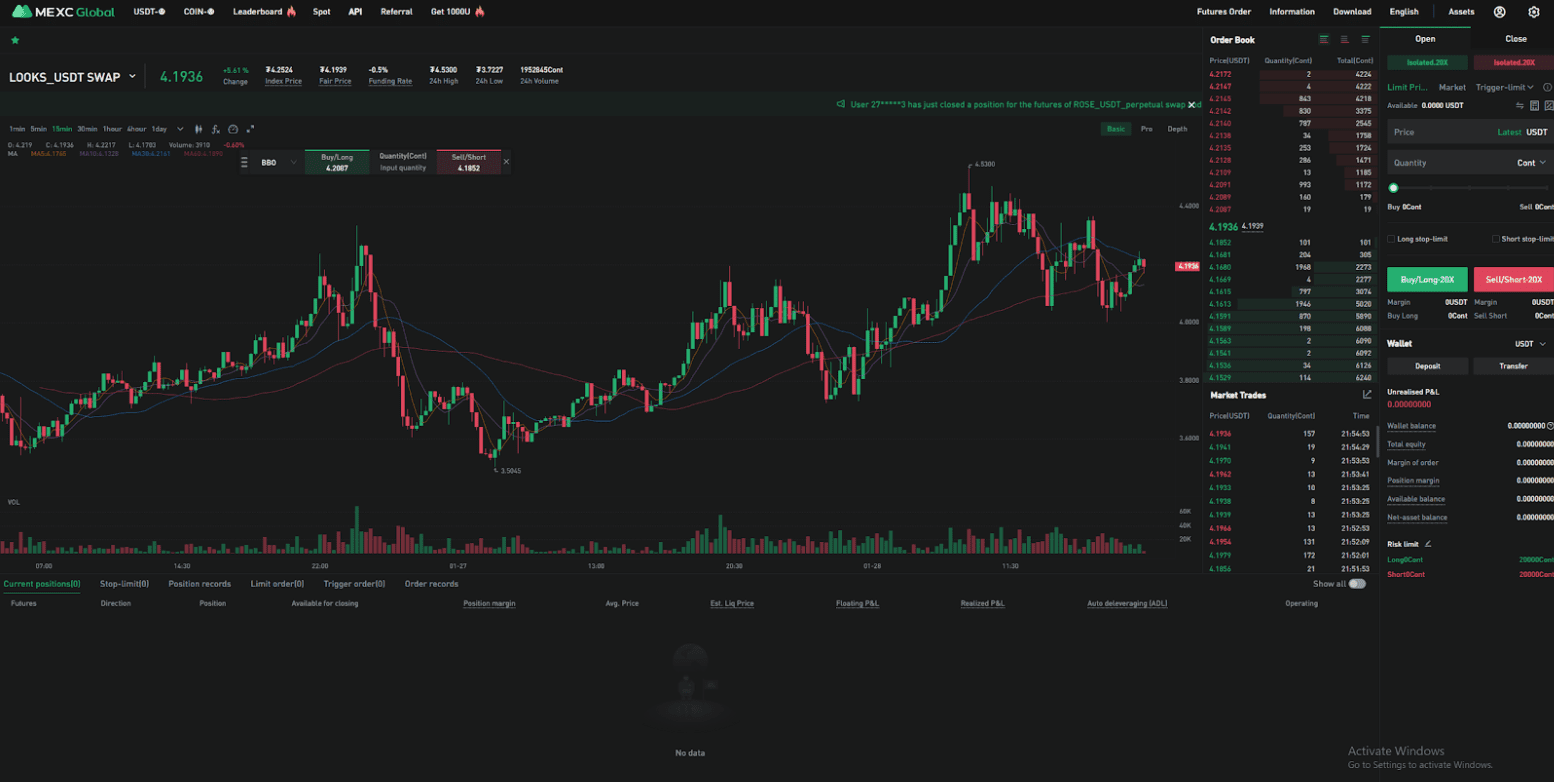Viewport: 1554px width, 782px height.
Task: Click the transfer arrows icon beside Available
Action: (x=1520, y=105)
